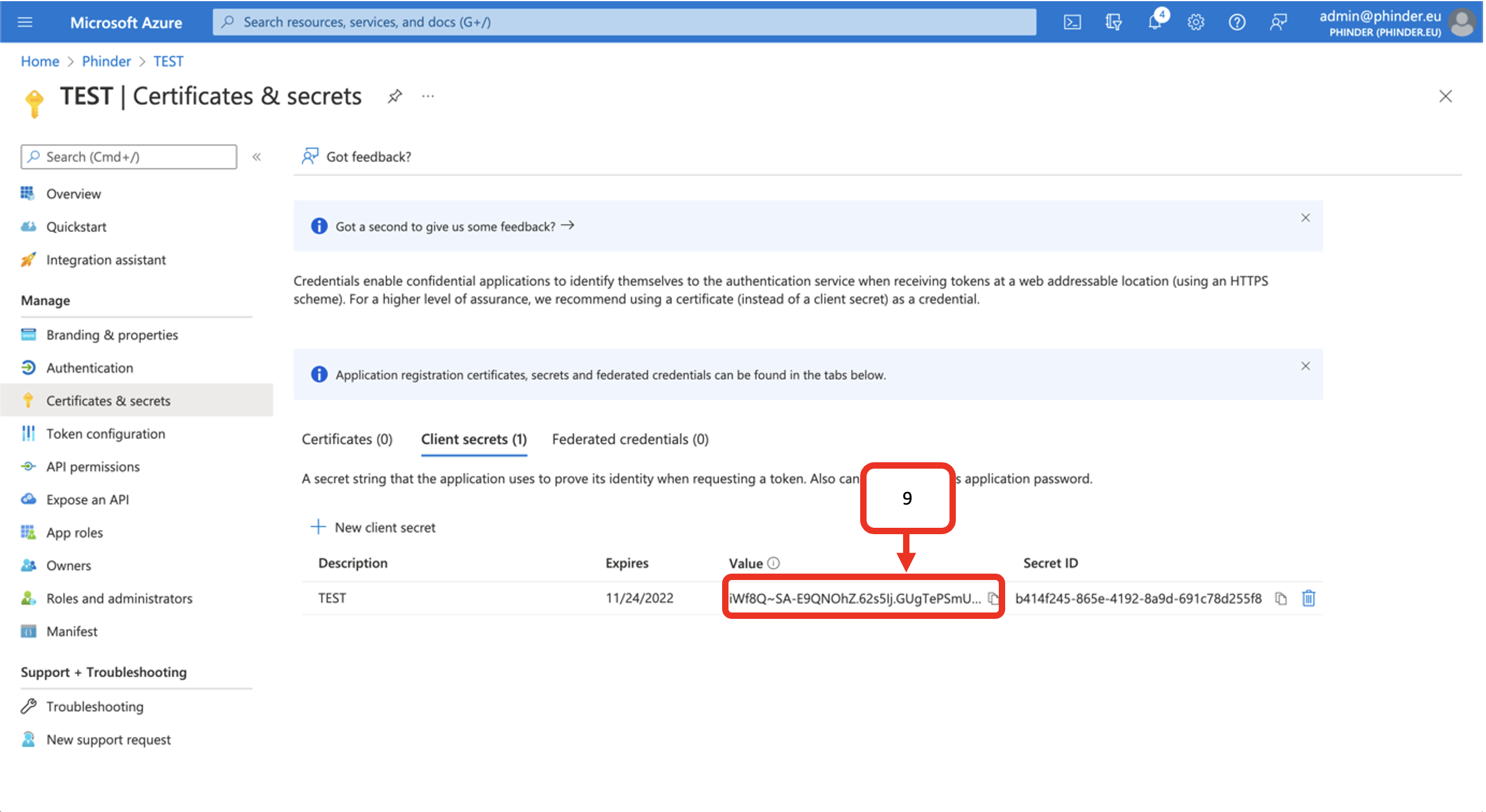Delete the TEST client secret
The image size is (1486, 812).
point(1309,598)
